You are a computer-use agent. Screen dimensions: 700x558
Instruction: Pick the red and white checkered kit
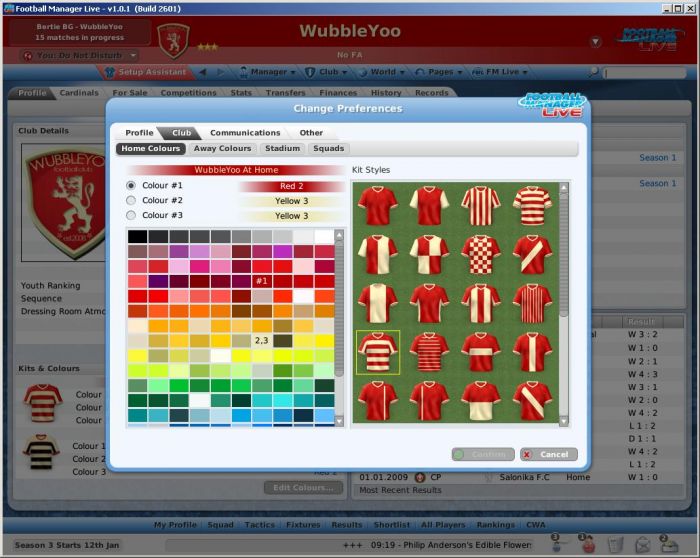point(482,255)
